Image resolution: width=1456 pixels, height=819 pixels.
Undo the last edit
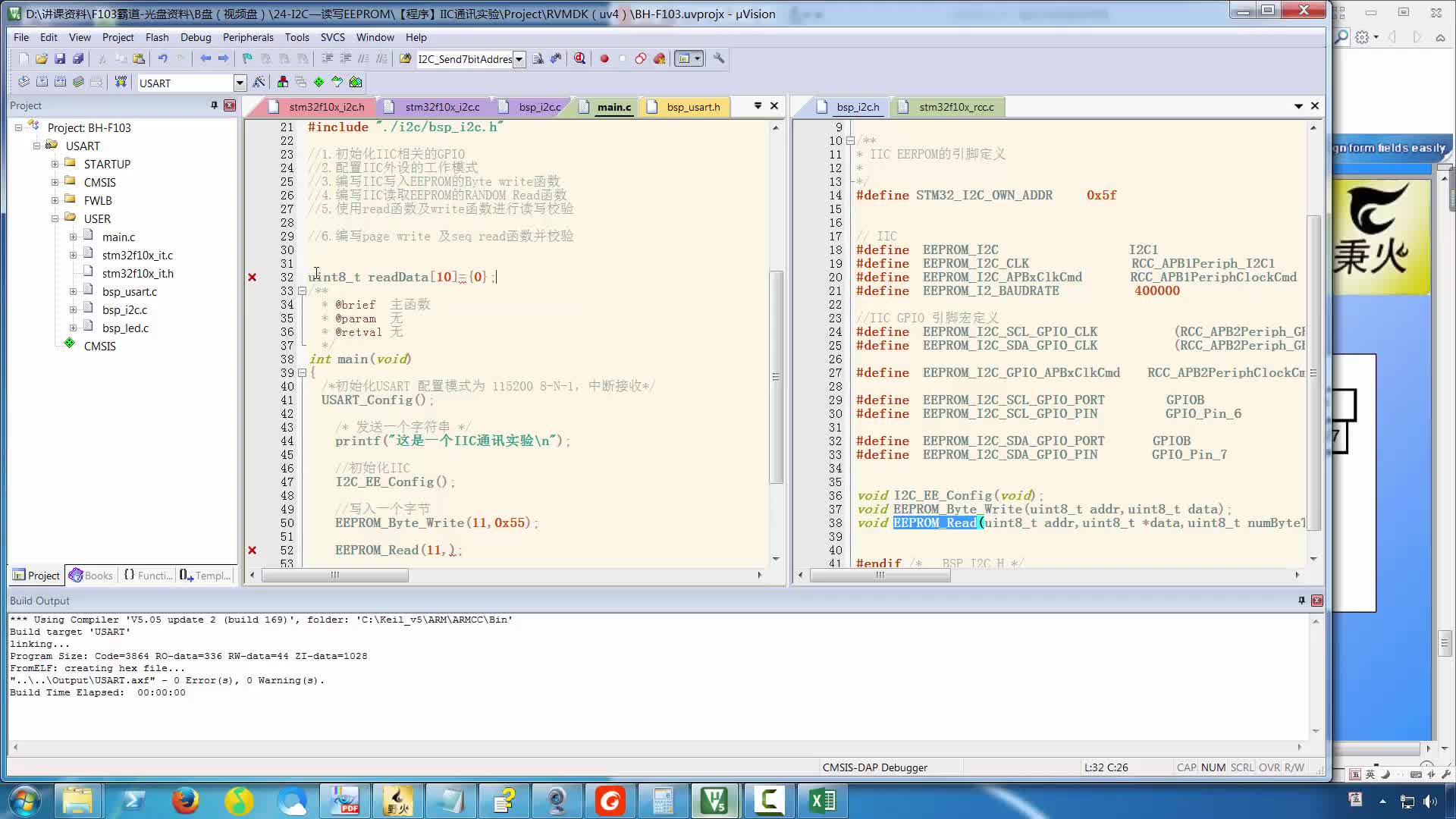pyautogui.click(x=162, y=58)
